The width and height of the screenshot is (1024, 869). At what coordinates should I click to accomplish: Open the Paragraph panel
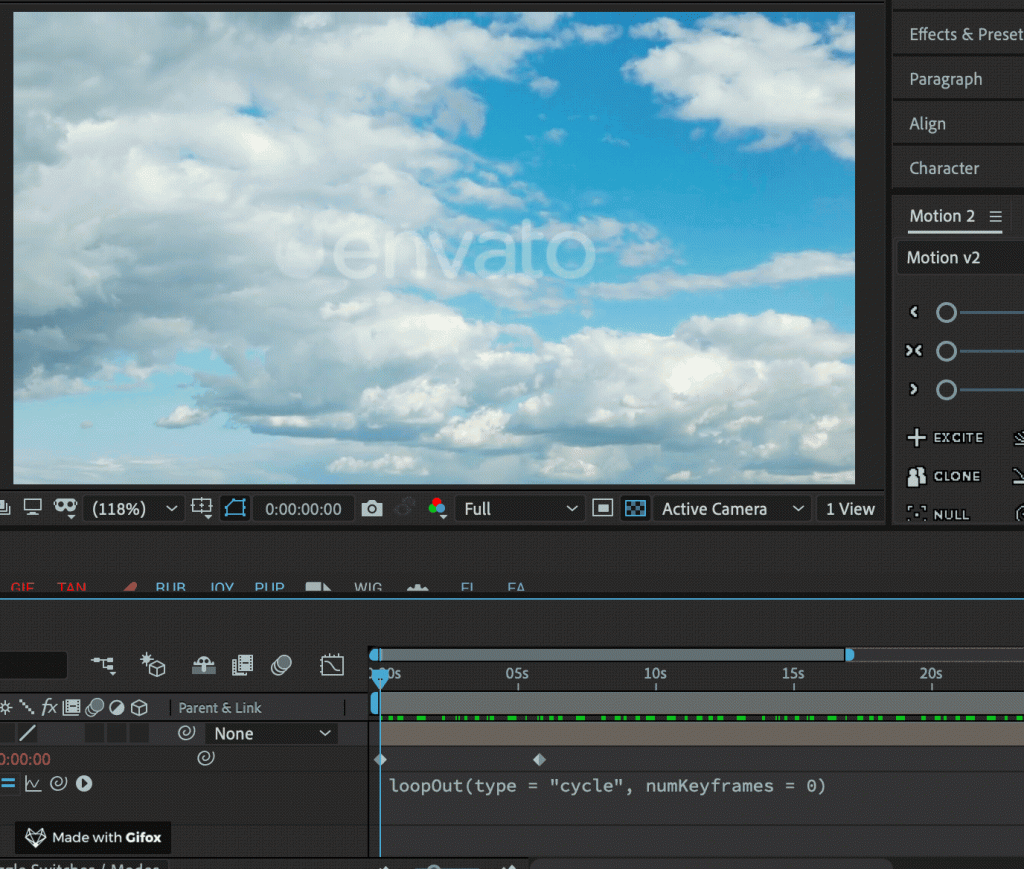pos(945,79)
